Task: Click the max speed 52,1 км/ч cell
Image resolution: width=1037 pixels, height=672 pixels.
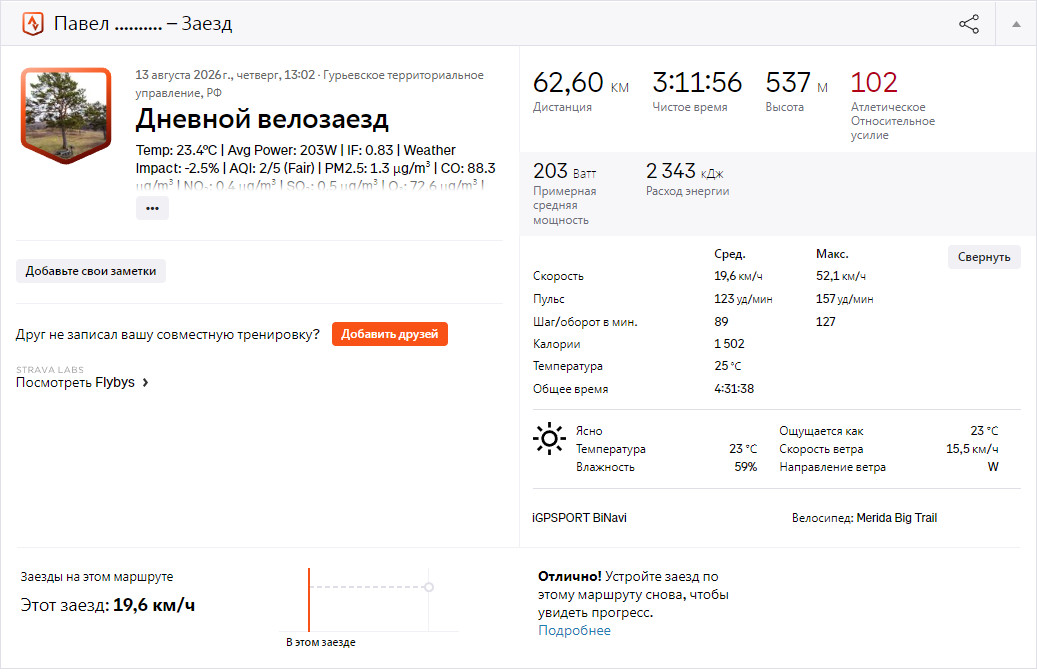Action: (841, 276)
